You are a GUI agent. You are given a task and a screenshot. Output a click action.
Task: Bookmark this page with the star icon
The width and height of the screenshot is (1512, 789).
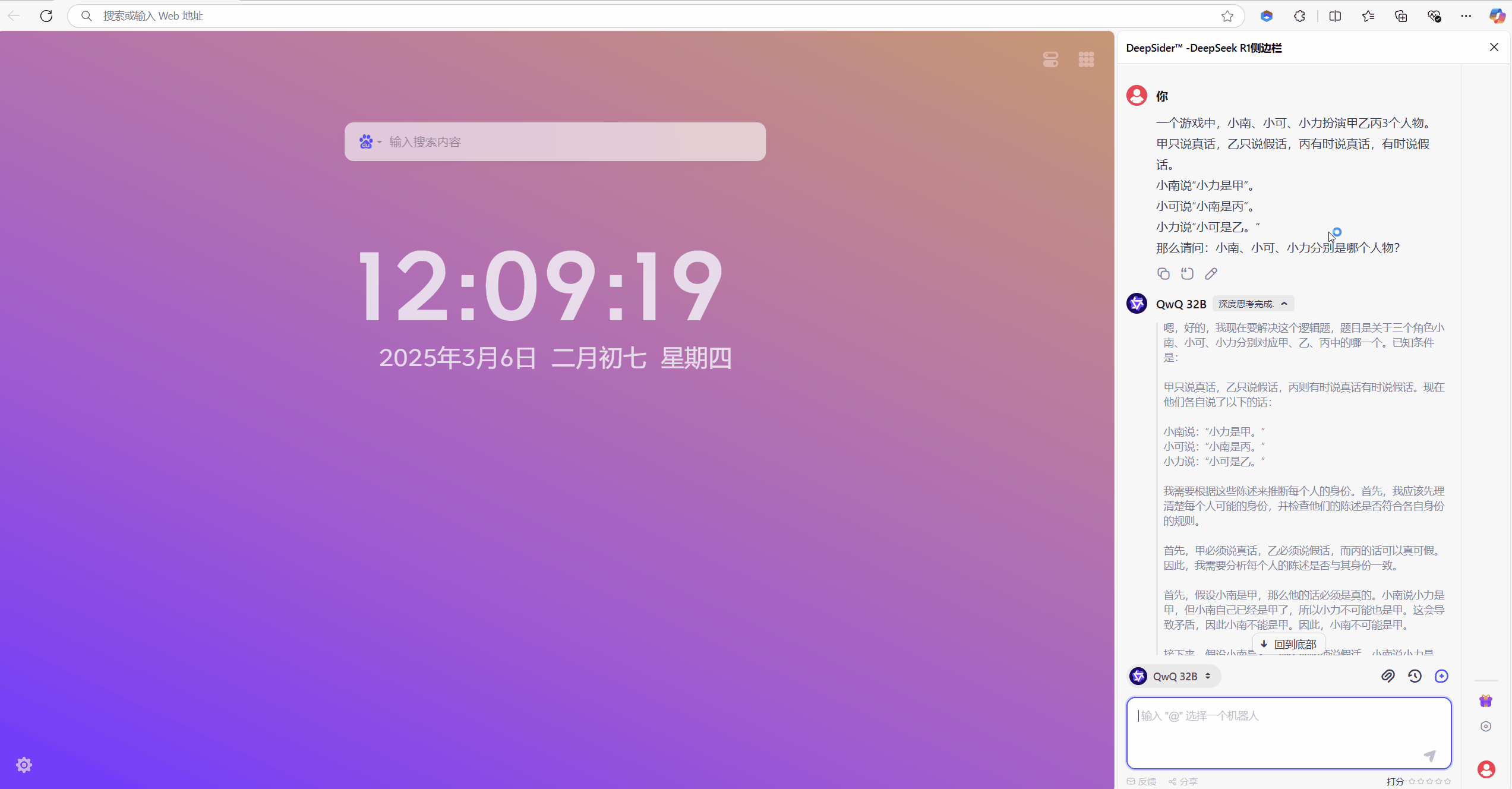(x=1227, y=16)
